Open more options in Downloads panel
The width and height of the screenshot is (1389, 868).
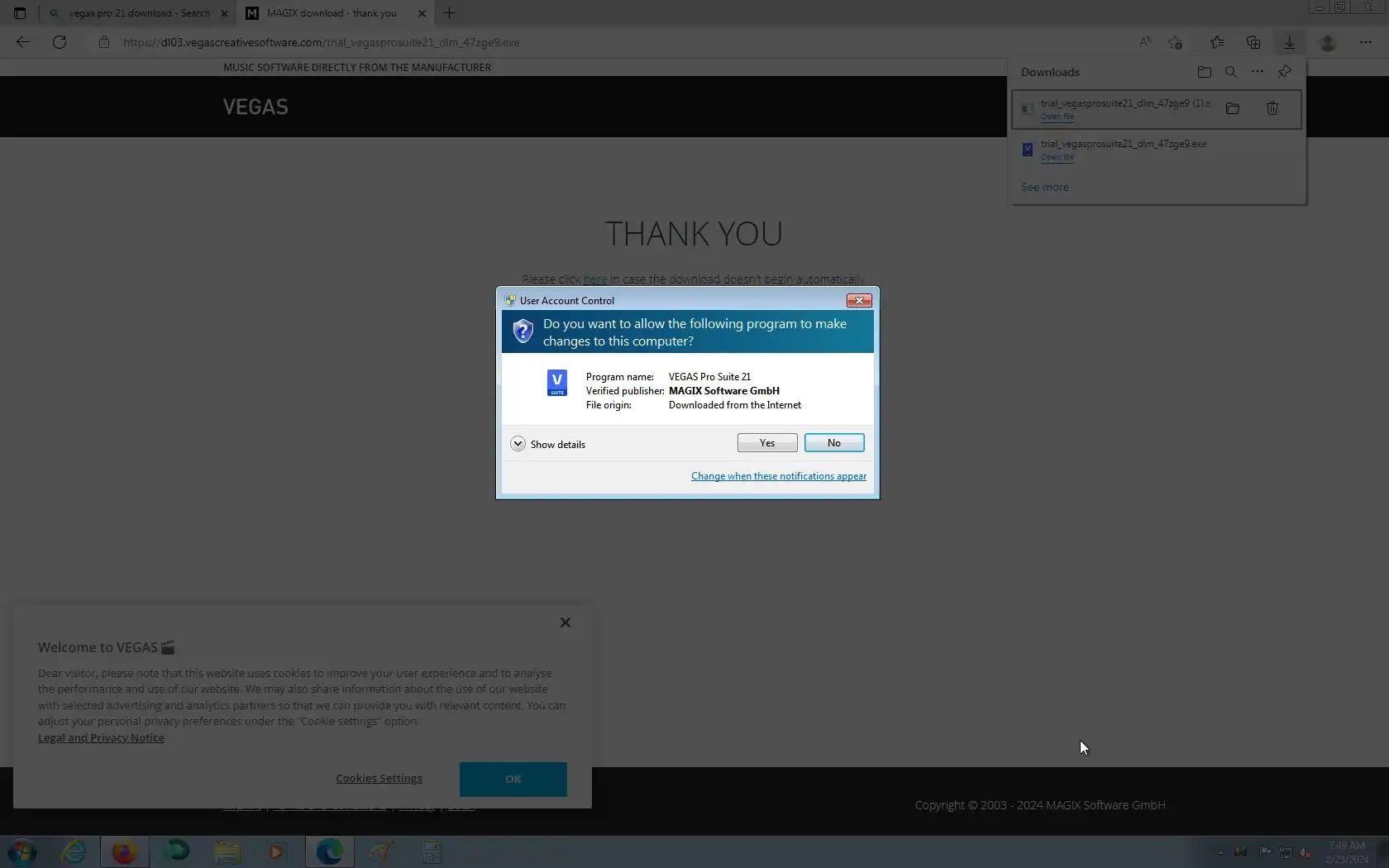[x=1258, y=72]
